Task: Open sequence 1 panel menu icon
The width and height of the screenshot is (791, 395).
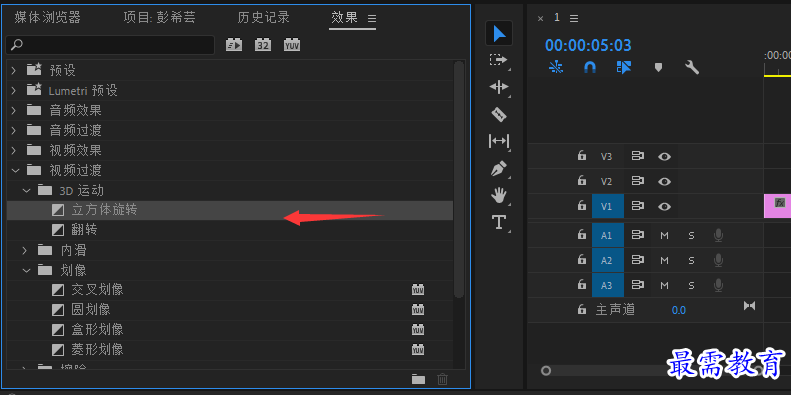Action: (x=574, y=19)
